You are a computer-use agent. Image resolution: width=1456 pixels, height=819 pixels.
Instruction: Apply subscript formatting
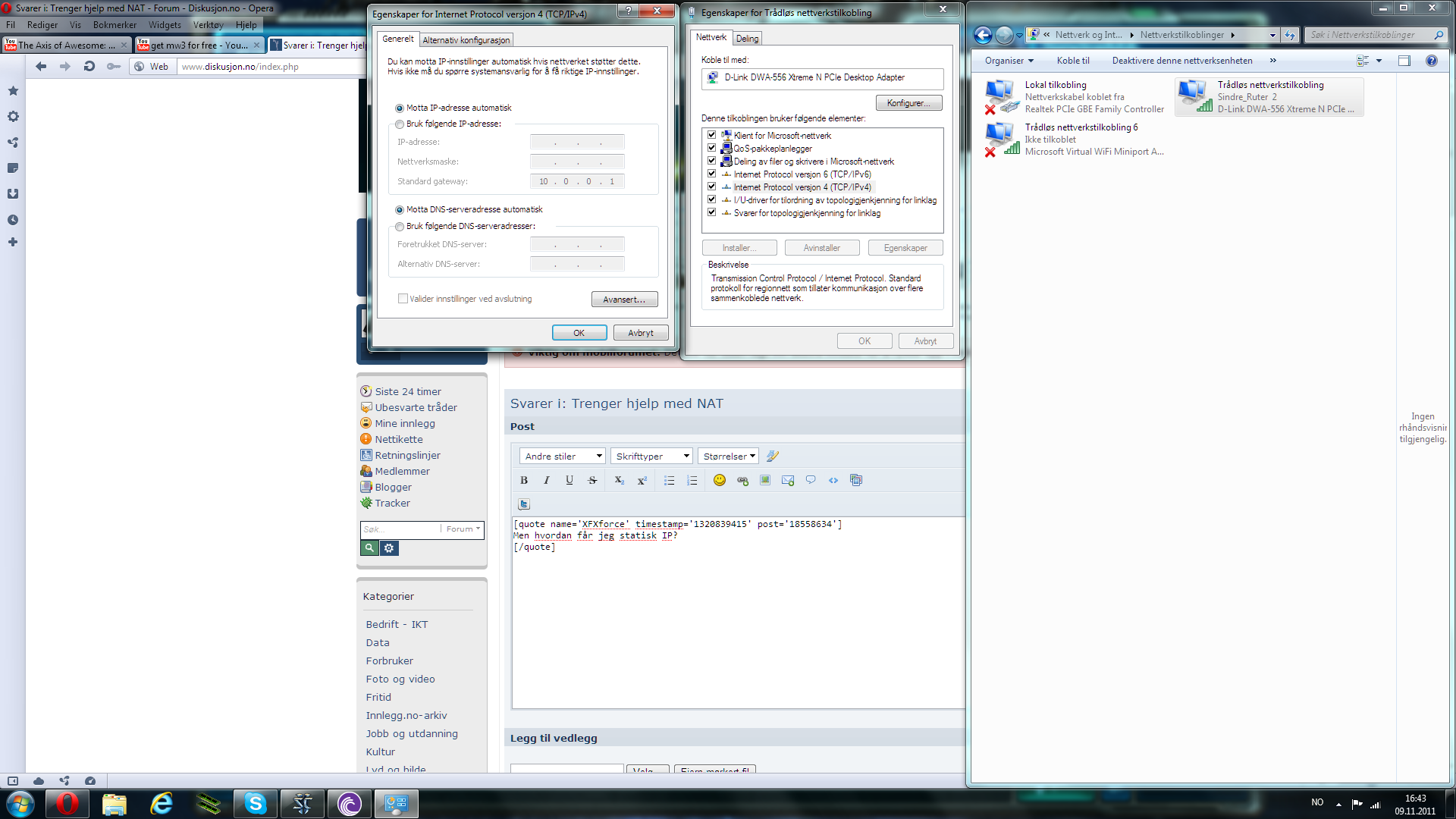[619, 480]
